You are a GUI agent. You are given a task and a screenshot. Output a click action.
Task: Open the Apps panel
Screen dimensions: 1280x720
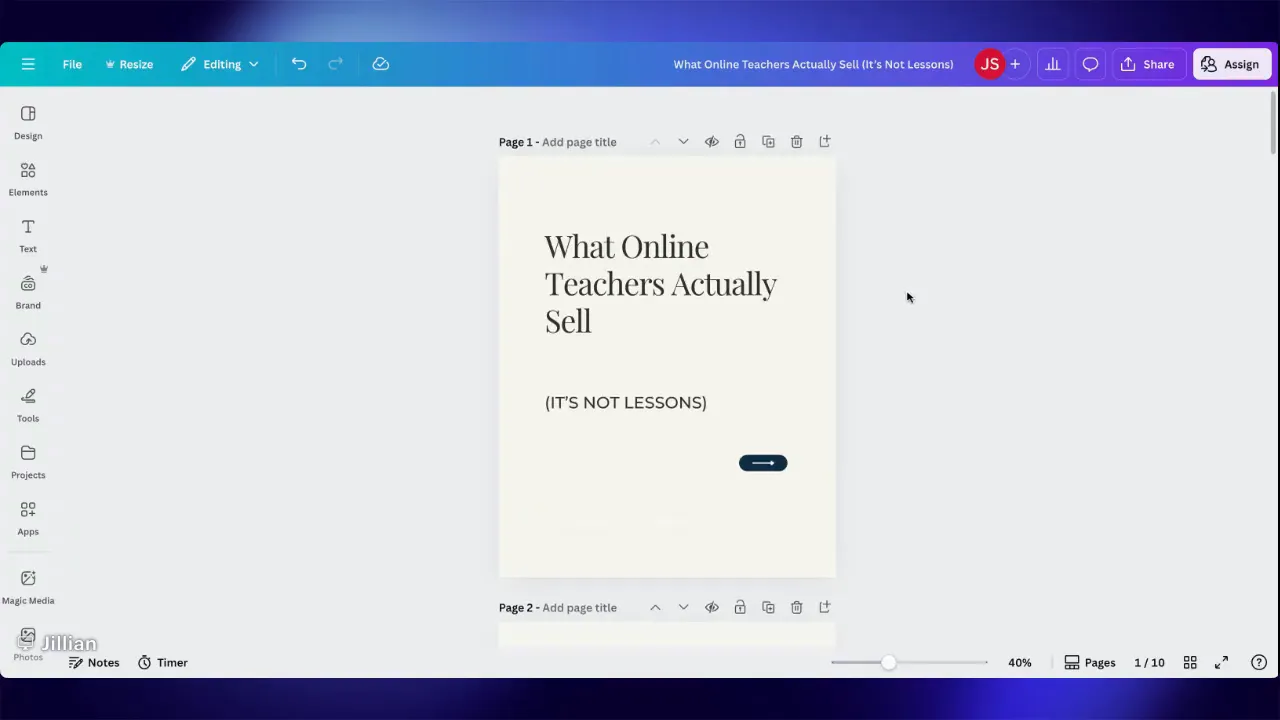28,517
